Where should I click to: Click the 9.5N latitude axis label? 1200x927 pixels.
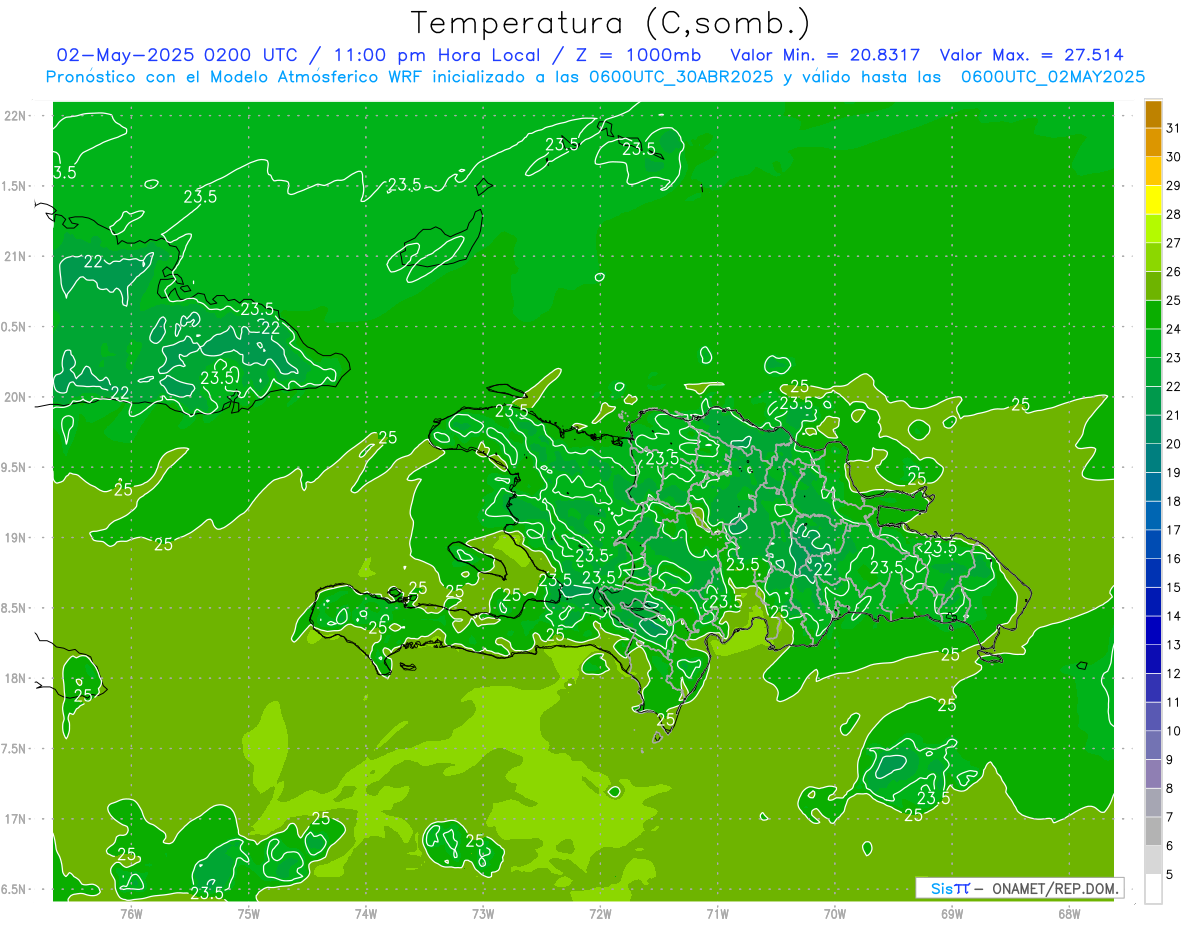(14, 467)
